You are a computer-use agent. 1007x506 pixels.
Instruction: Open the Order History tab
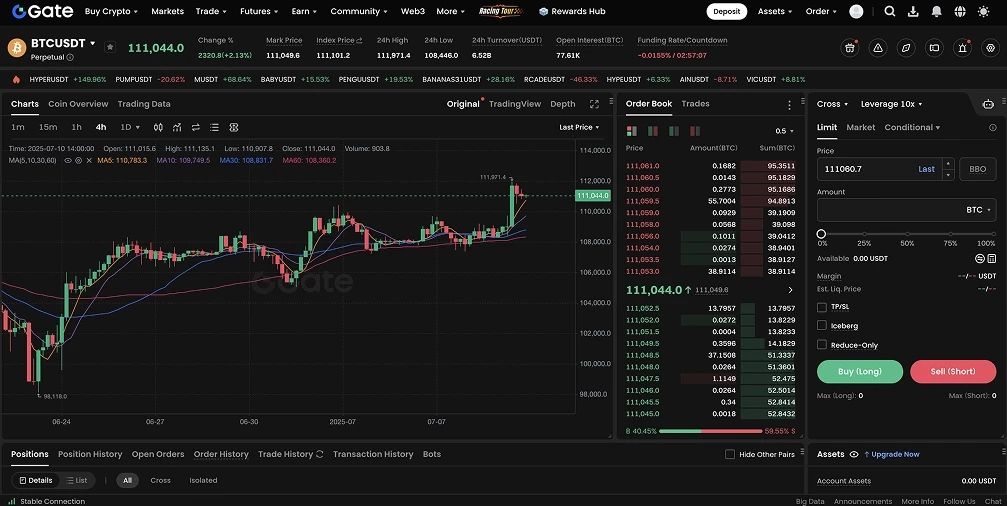pos(221,454)
